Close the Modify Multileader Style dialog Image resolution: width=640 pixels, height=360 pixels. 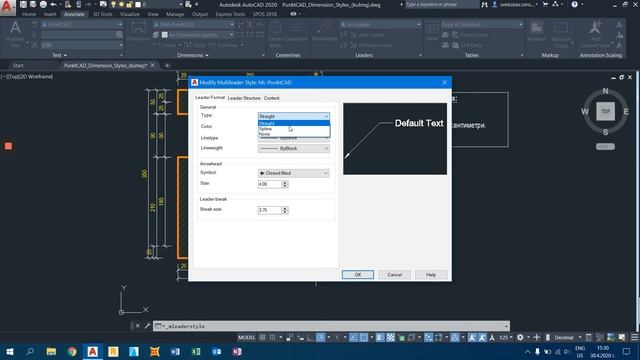(444, 82)
